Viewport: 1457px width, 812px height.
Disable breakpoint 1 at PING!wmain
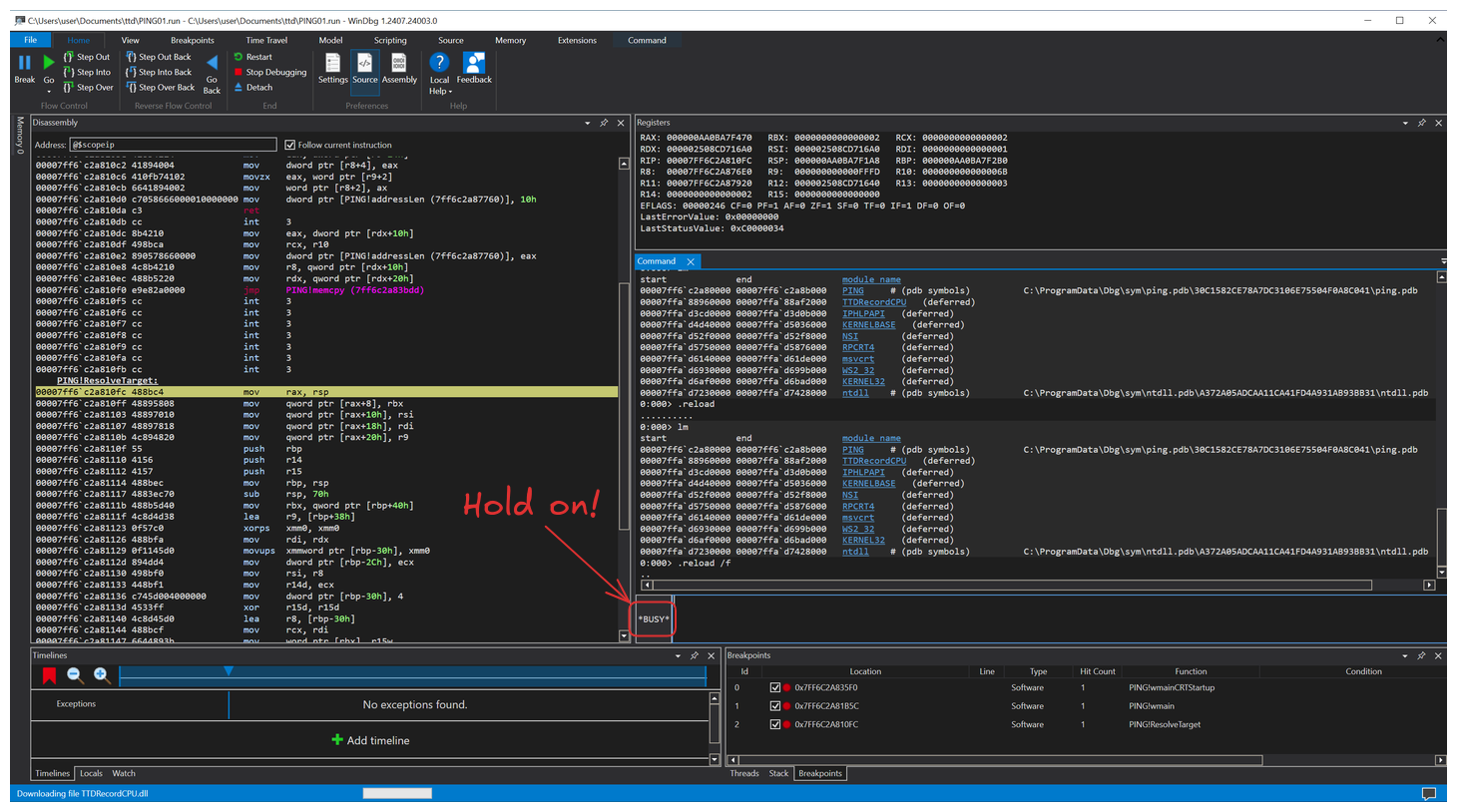click(774, 706)
